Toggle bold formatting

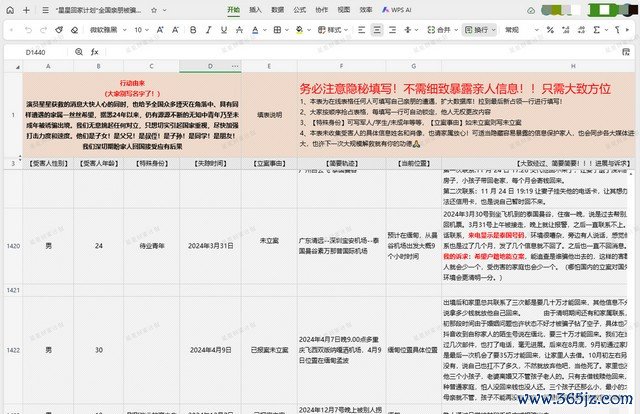coord(193,30)
